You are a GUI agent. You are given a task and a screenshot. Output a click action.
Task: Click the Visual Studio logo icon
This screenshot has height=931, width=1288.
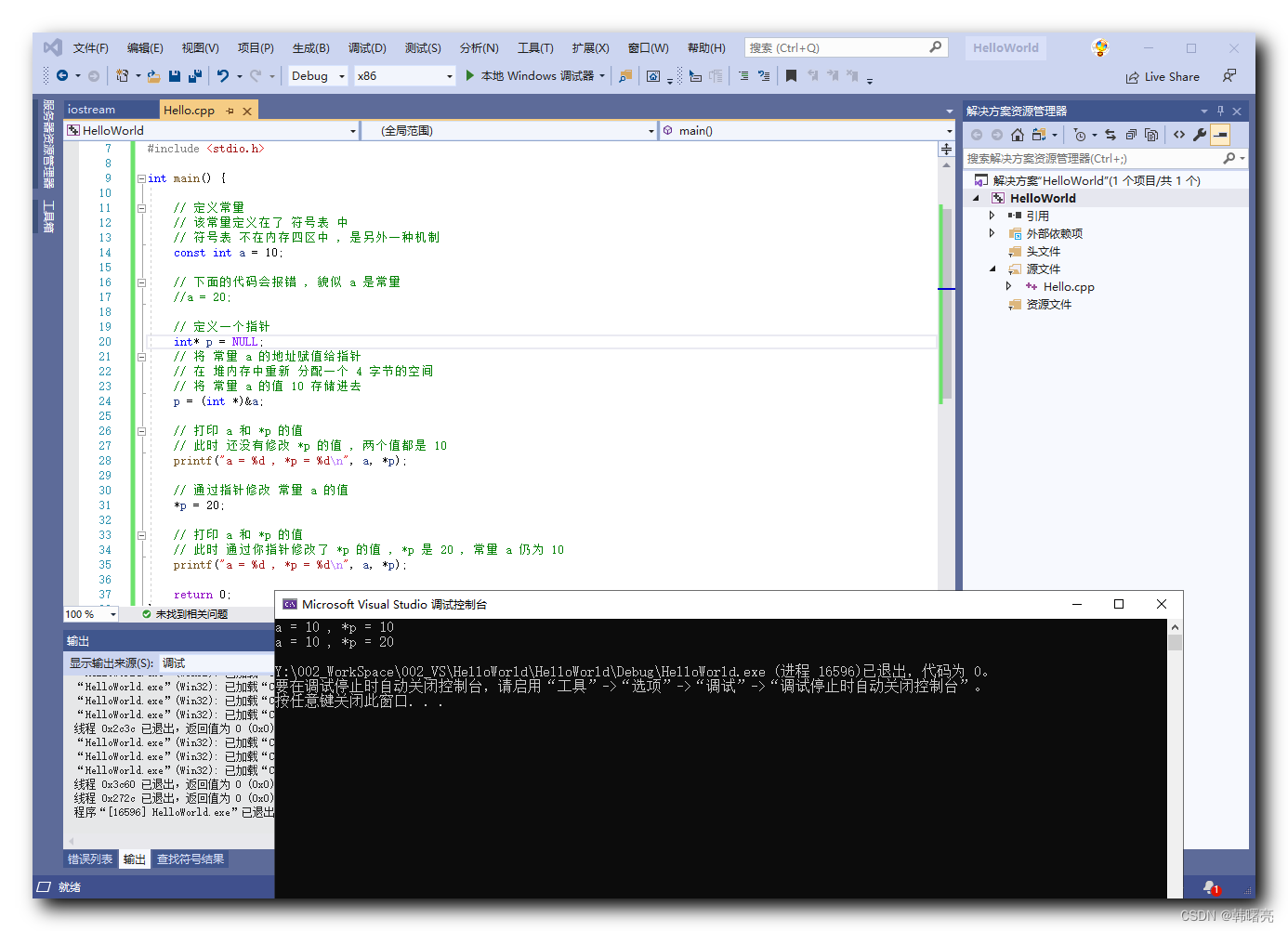point(53,47)
